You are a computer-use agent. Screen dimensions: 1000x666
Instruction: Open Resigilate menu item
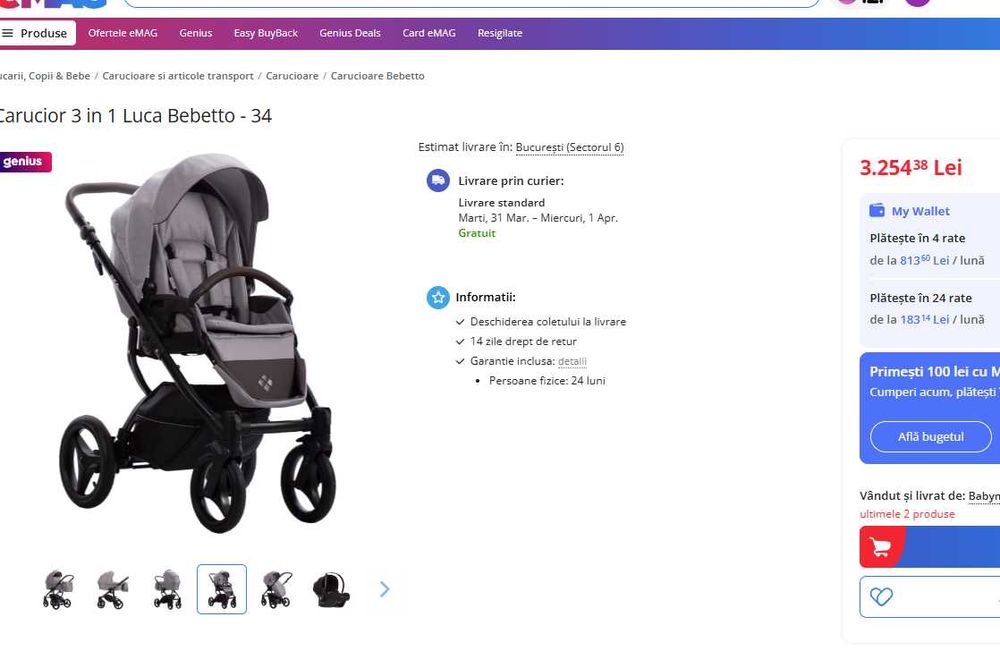(x=499, y=33)
